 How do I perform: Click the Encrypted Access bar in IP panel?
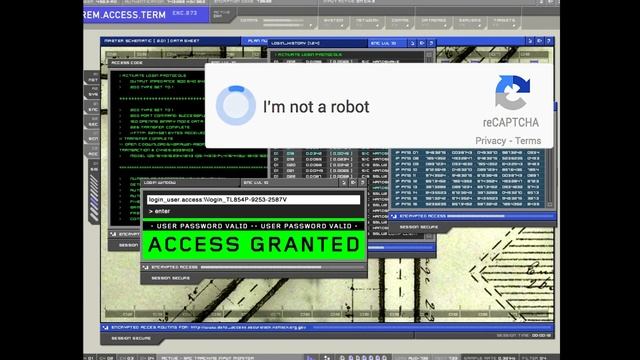[473, 216]
